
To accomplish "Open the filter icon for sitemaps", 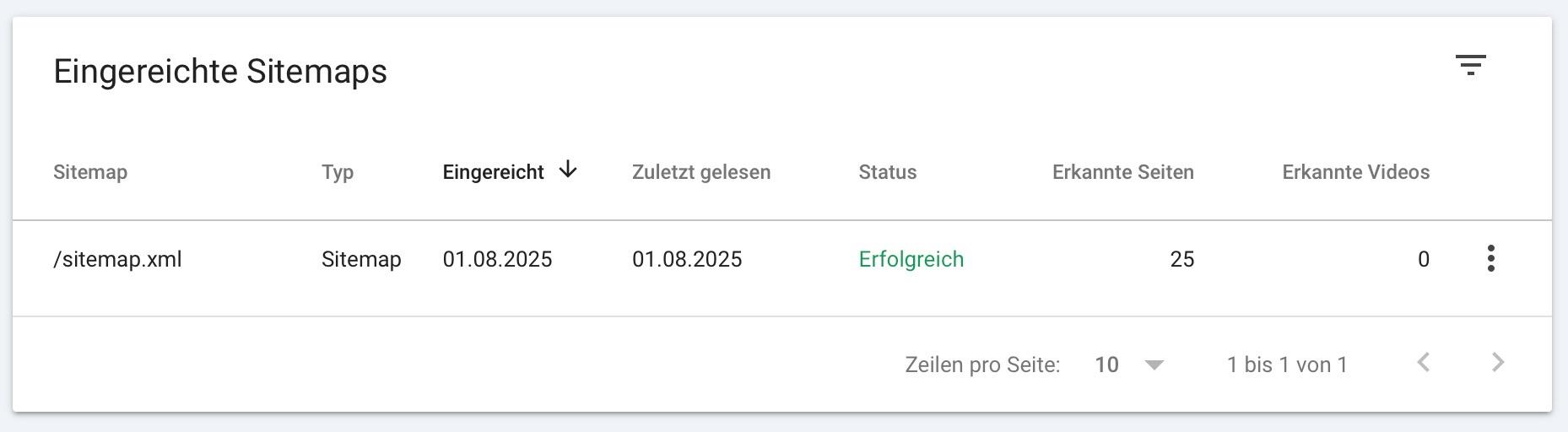I will 1470,65.
